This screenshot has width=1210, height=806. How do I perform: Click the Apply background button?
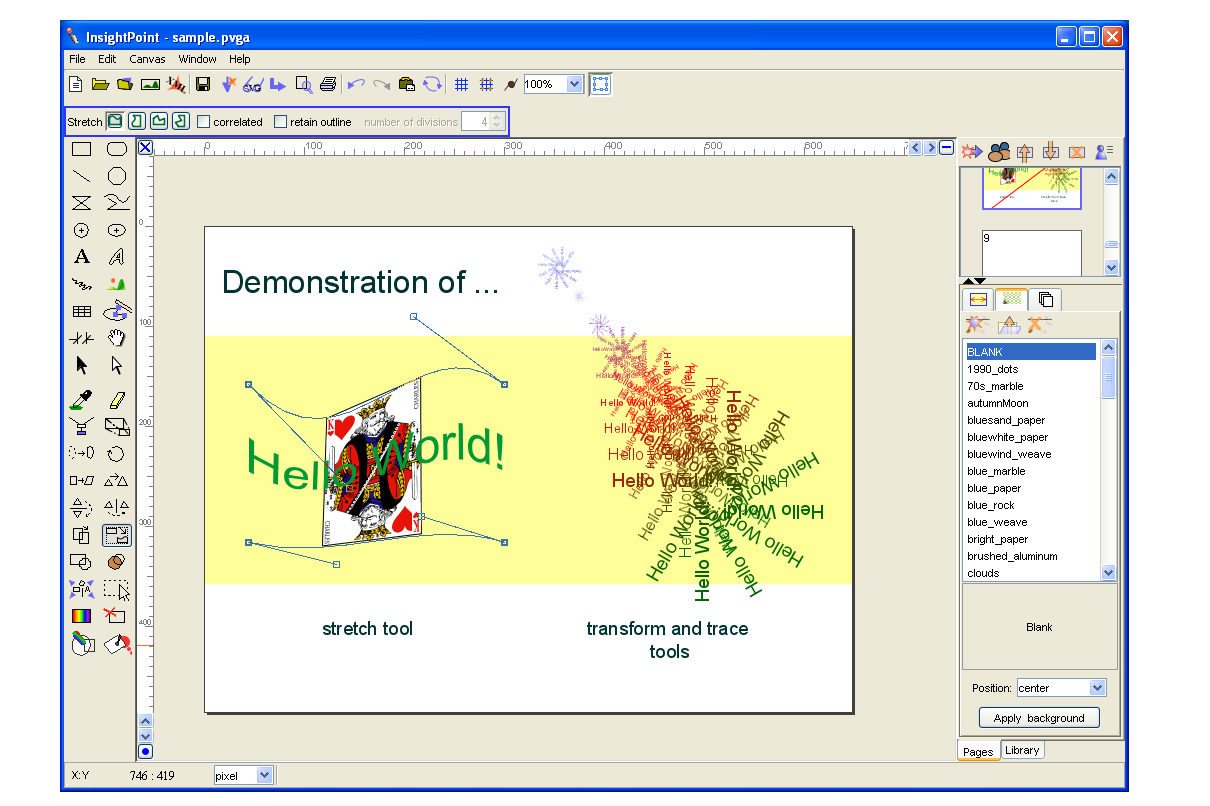click(1039, 718)
